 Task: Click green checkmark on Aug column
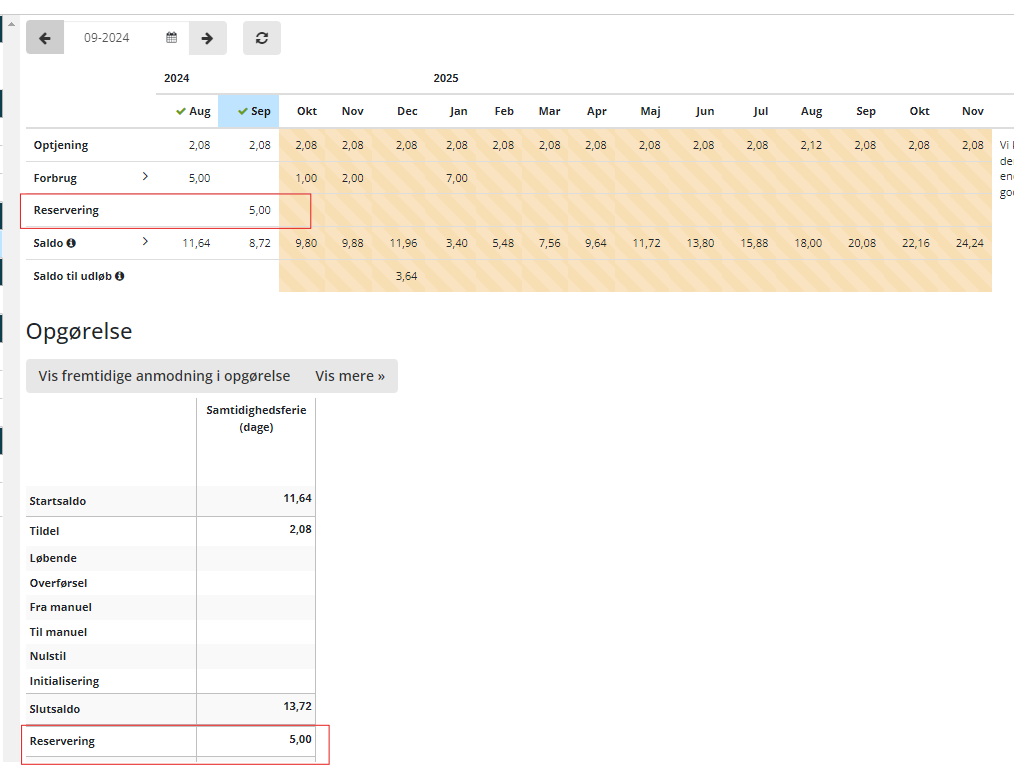tap(181, 112)
